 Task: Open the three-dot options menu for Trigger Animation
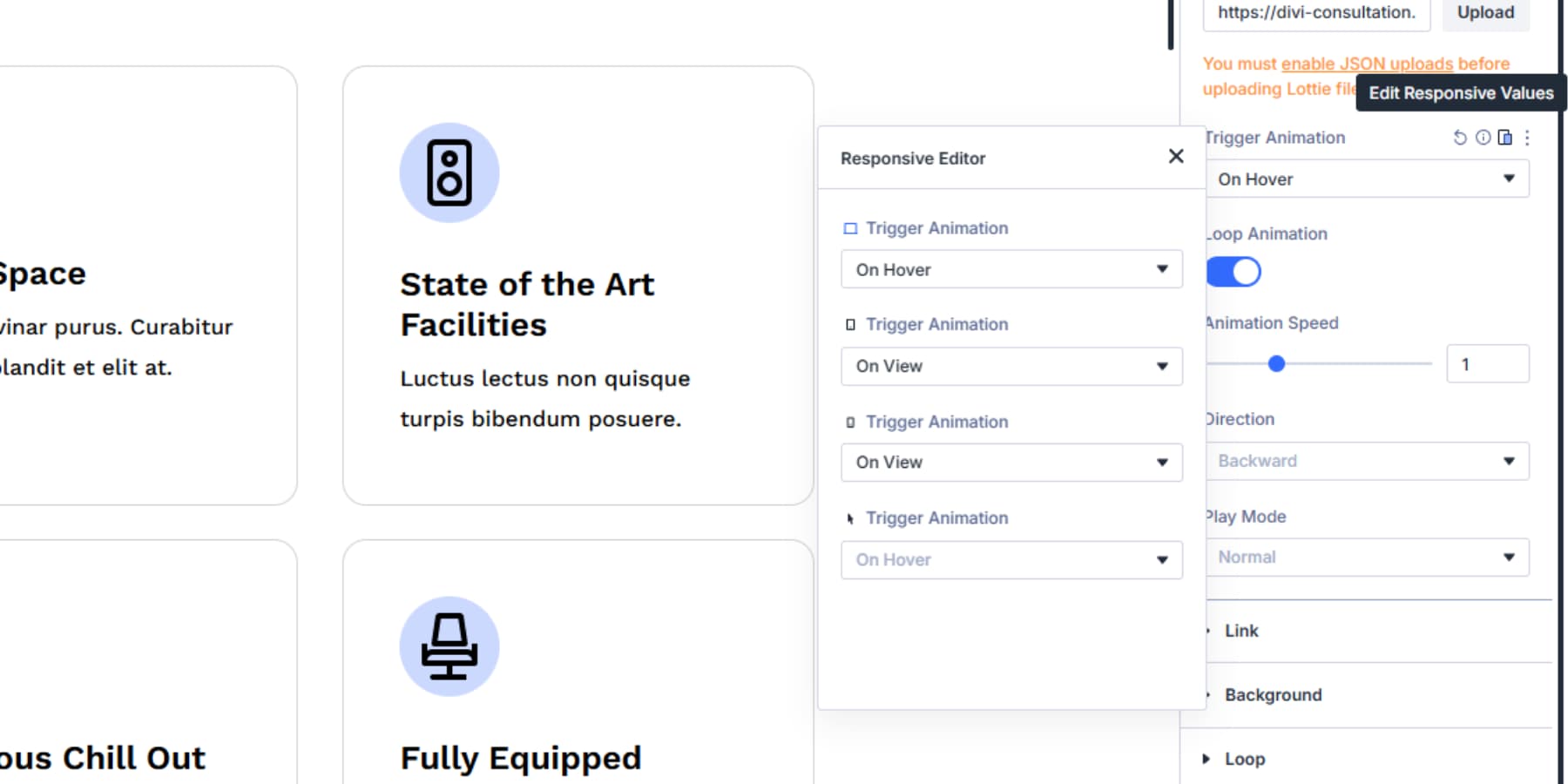tap(1527, 138)
